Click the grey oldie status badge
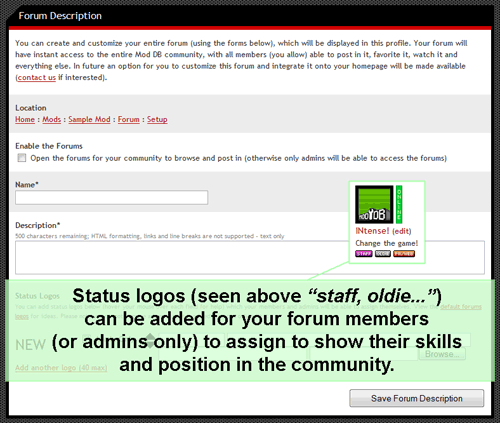The height and width of the screenshot is (423, 500). pyautogui.click(x=383, y=254)
